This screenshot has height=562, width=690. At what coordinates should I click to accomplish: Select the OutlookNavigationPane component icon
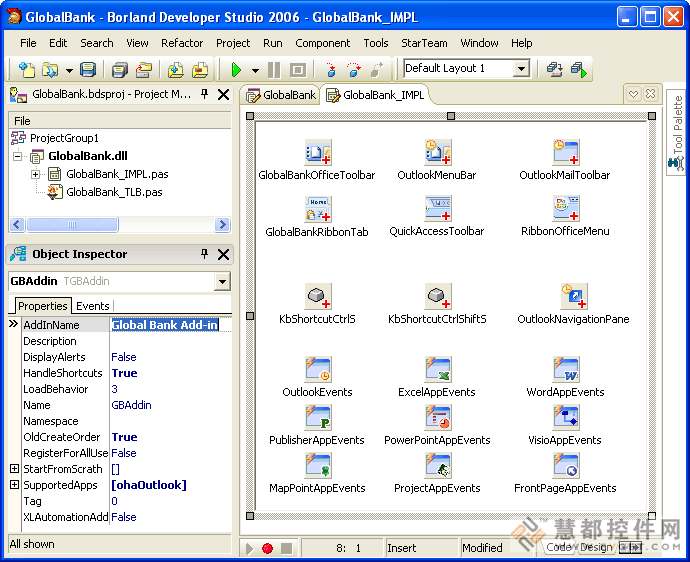pos(573,297)
